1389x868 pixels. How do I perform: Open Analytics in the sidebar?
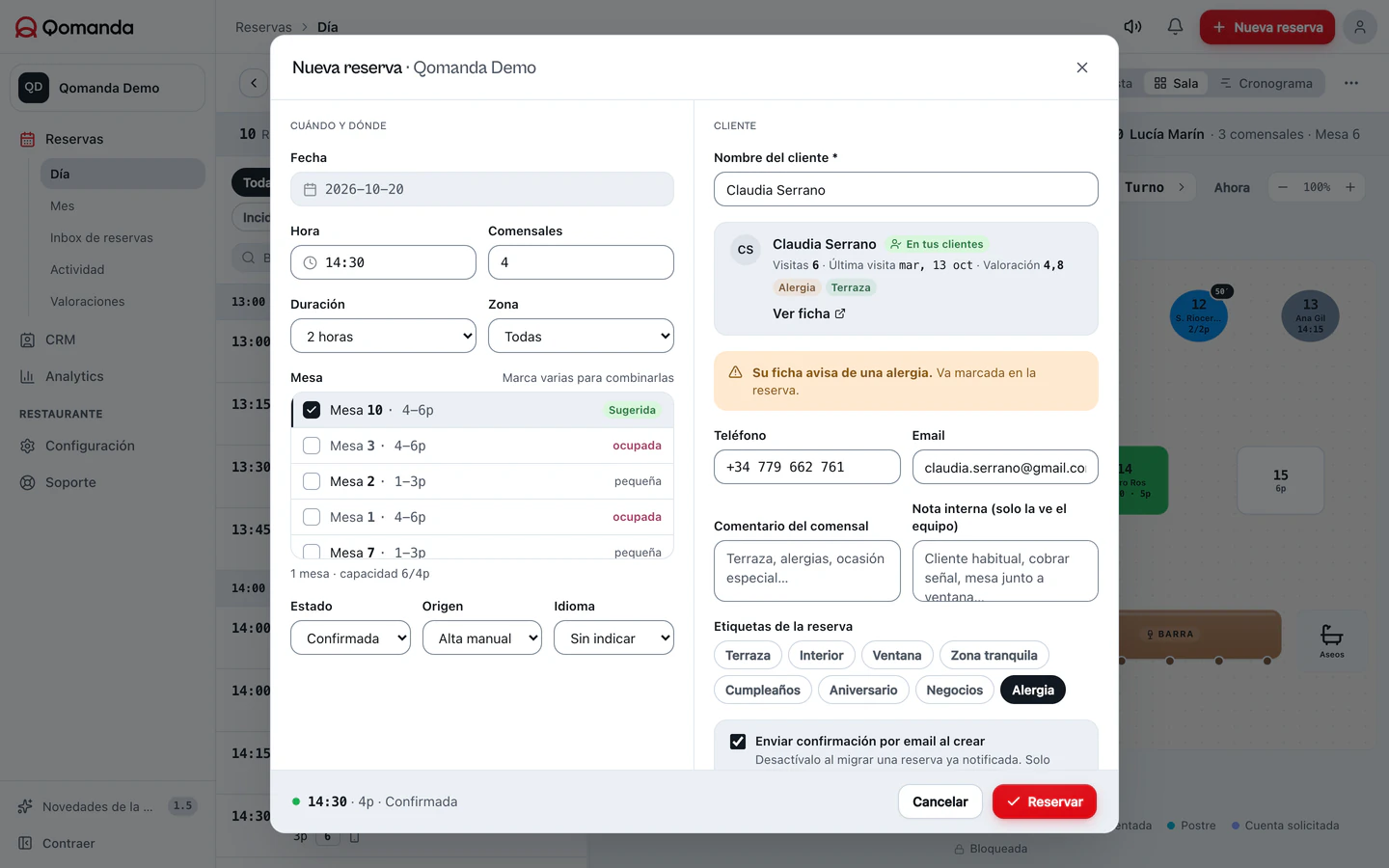[74, 376]
